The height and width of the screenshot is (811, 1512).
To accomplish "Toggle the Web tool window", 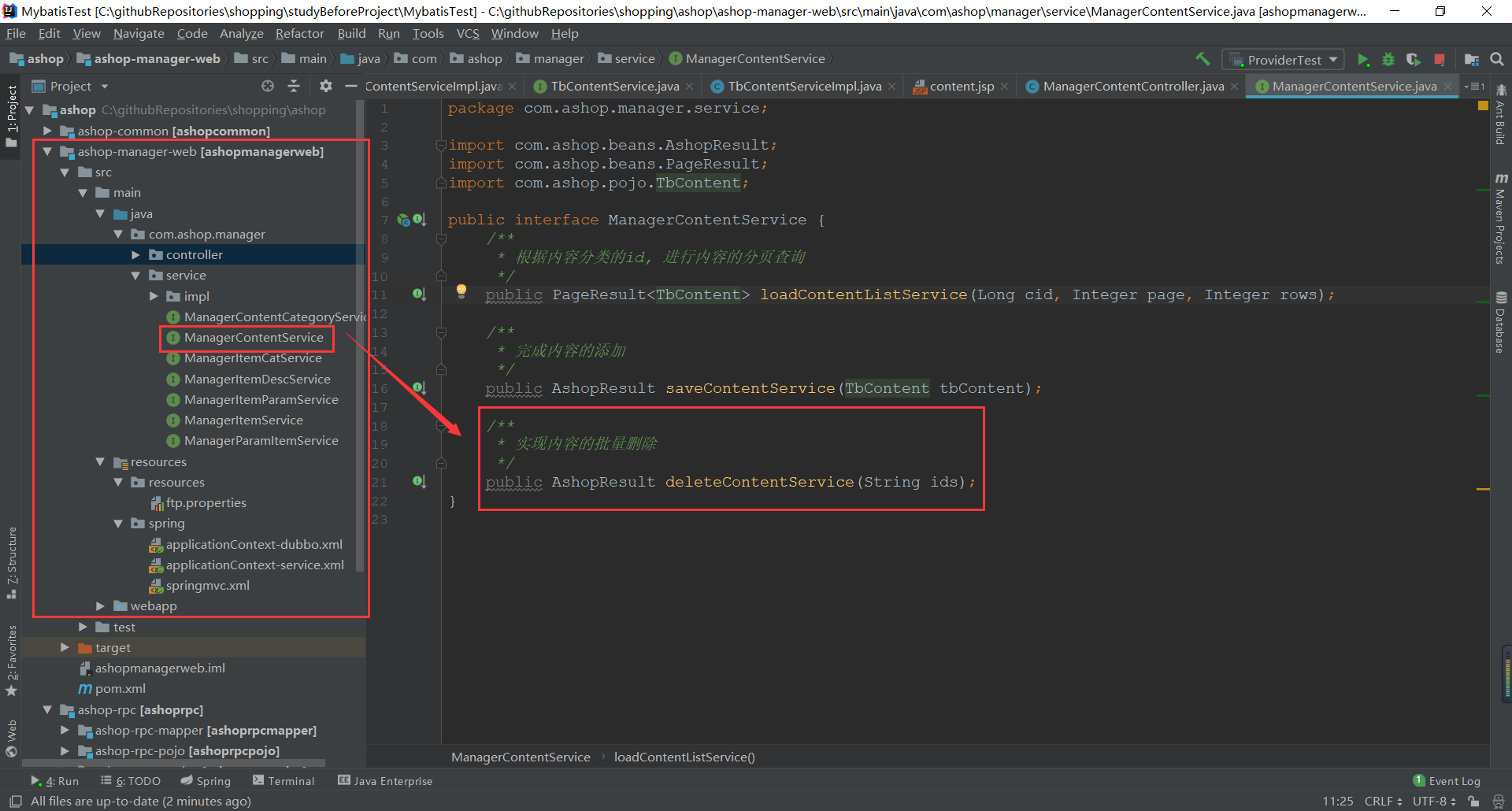I will pyautogui.click(x=11, y=738).
